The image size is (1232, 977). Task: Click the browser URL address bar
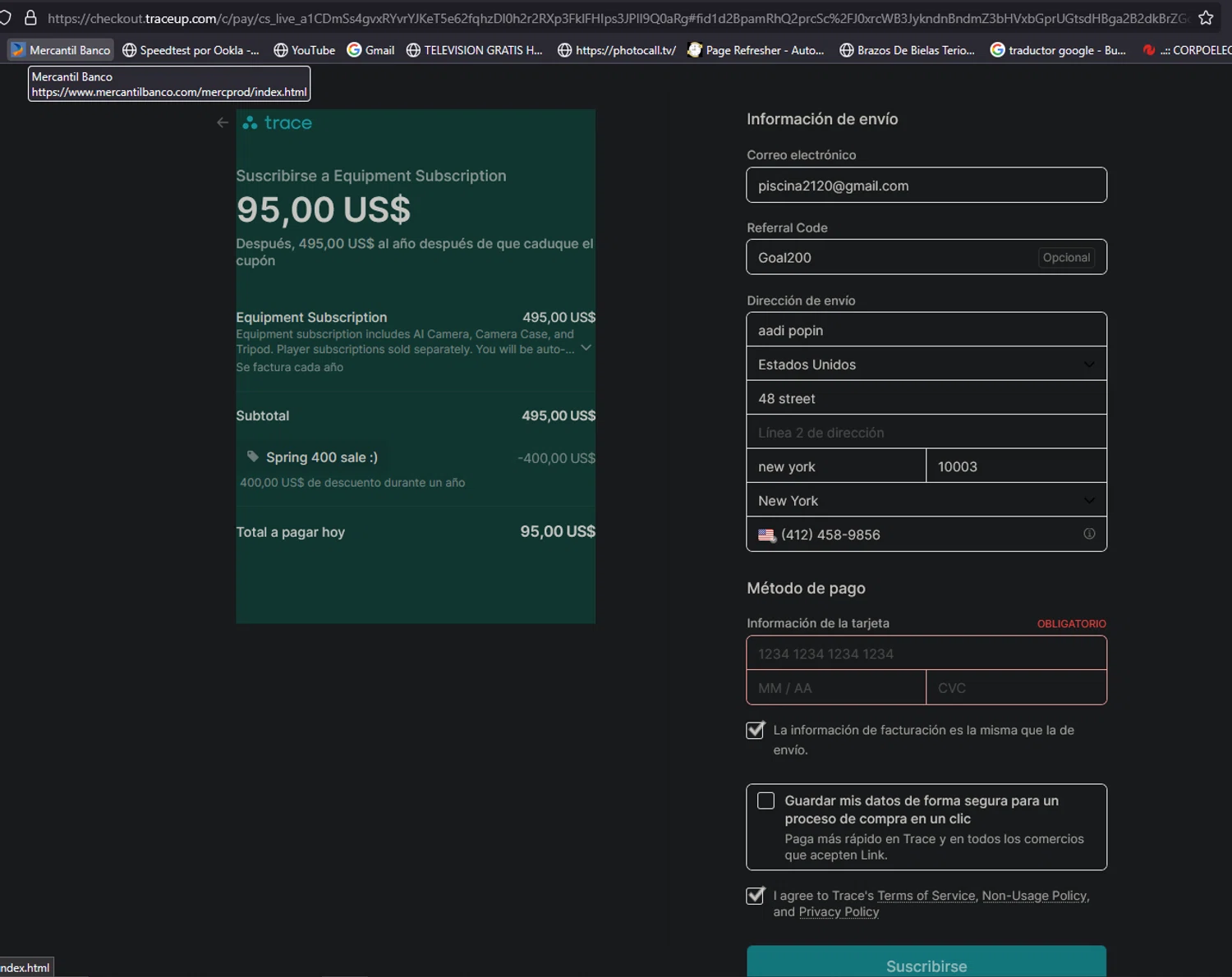tap(616, 17)
